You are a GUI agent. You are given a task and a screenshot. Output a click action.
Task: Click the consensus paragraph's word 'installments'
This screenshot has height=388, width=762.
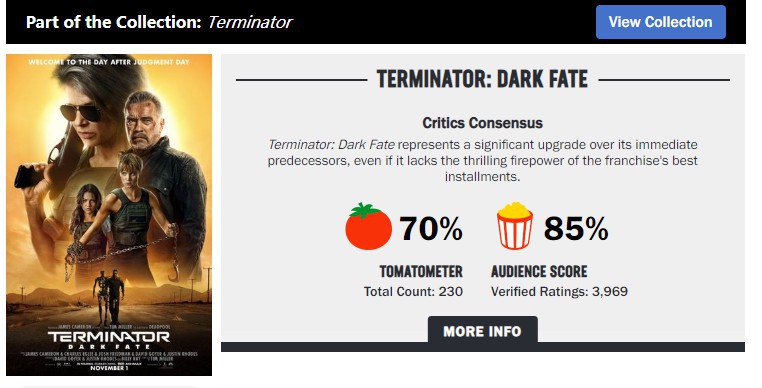coord(481,176)
